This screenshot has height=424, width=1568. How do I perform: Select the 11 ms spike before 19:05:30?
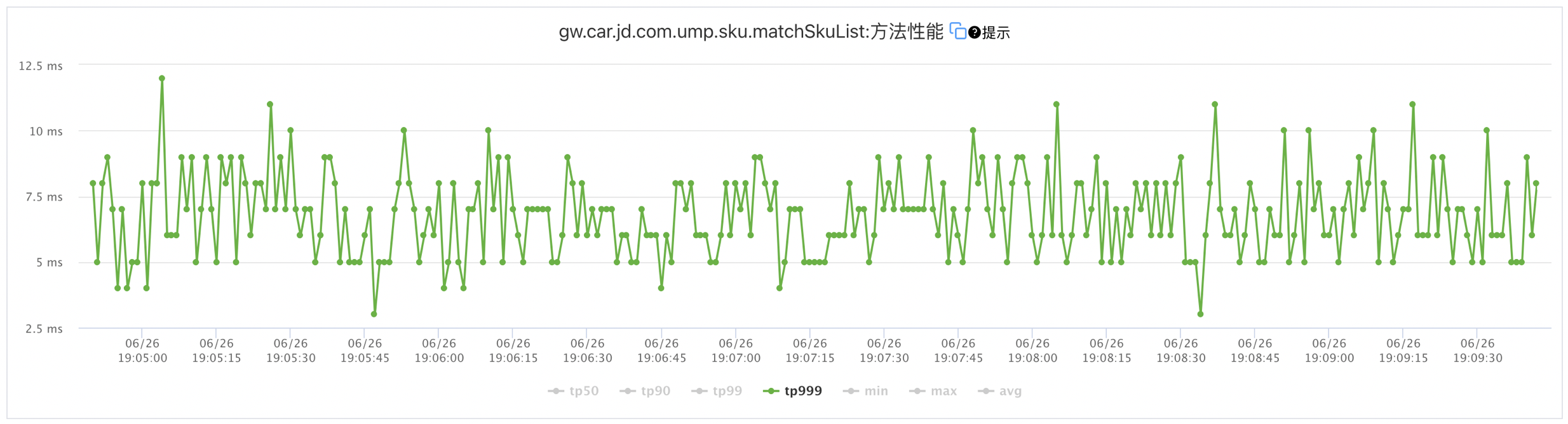270,105
